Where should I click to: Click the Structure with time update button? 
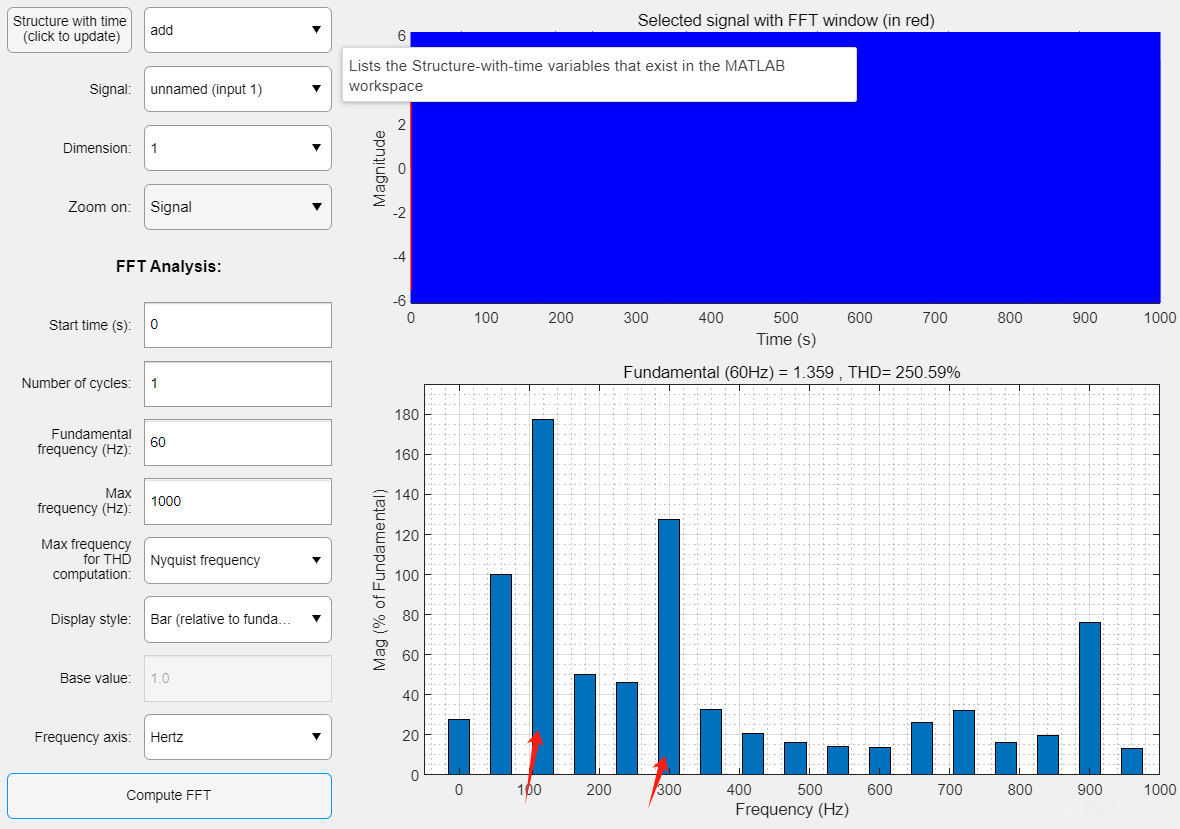(70, 30)
